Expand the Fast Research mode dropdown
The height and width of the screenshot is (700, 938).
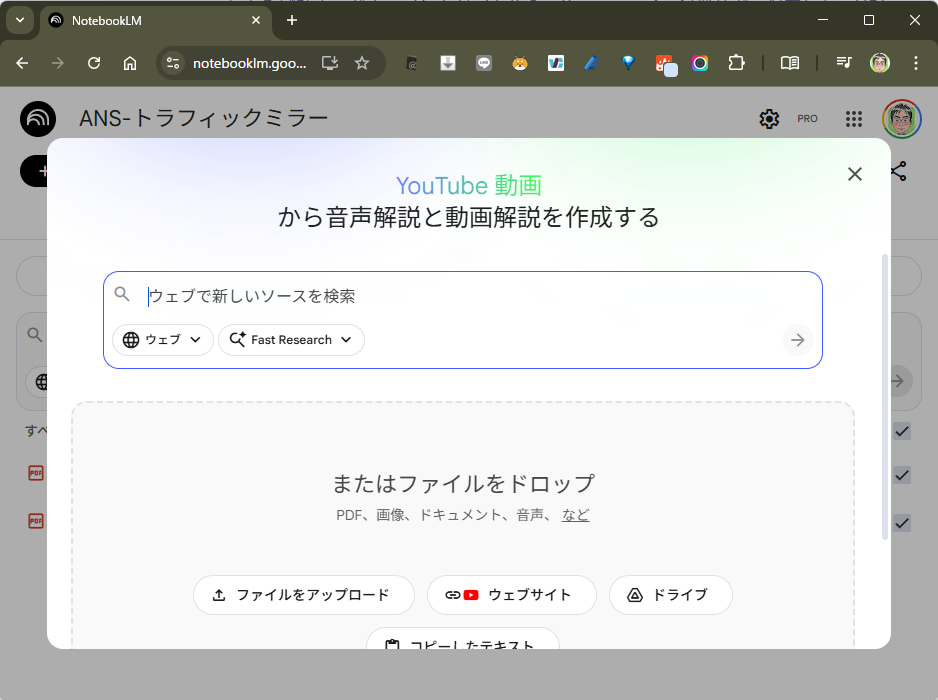(x=291, y=340)
